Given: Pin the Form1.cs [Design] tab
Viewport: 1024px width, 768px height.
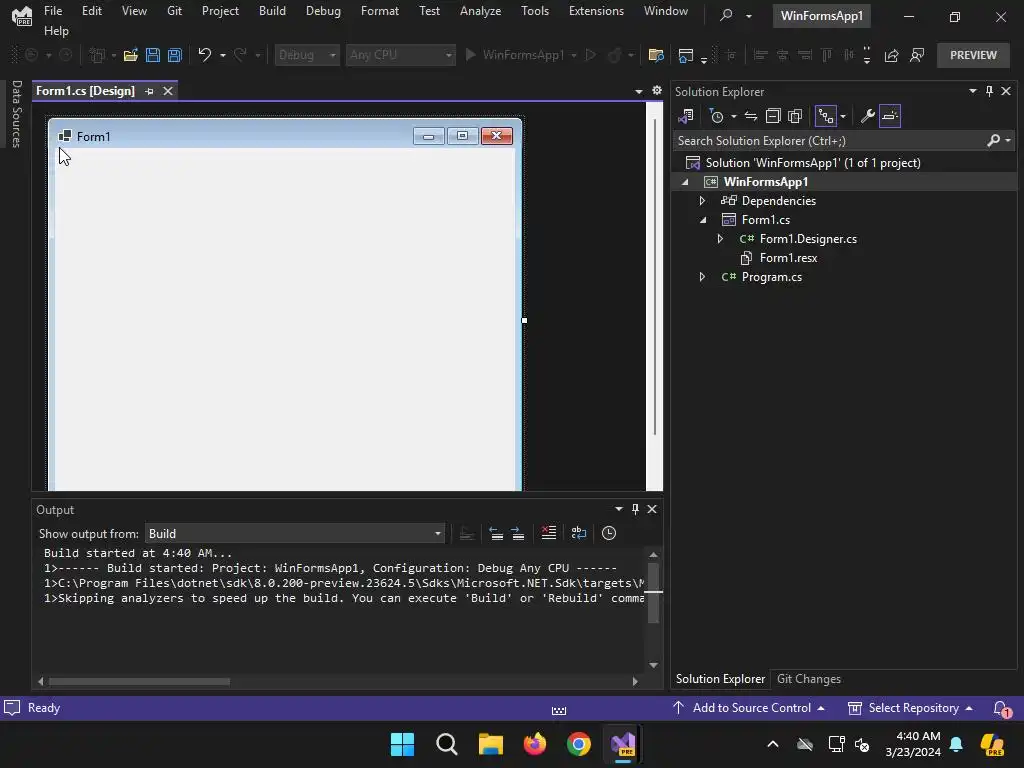Looking at the screenshot, I should pos(150,91).
